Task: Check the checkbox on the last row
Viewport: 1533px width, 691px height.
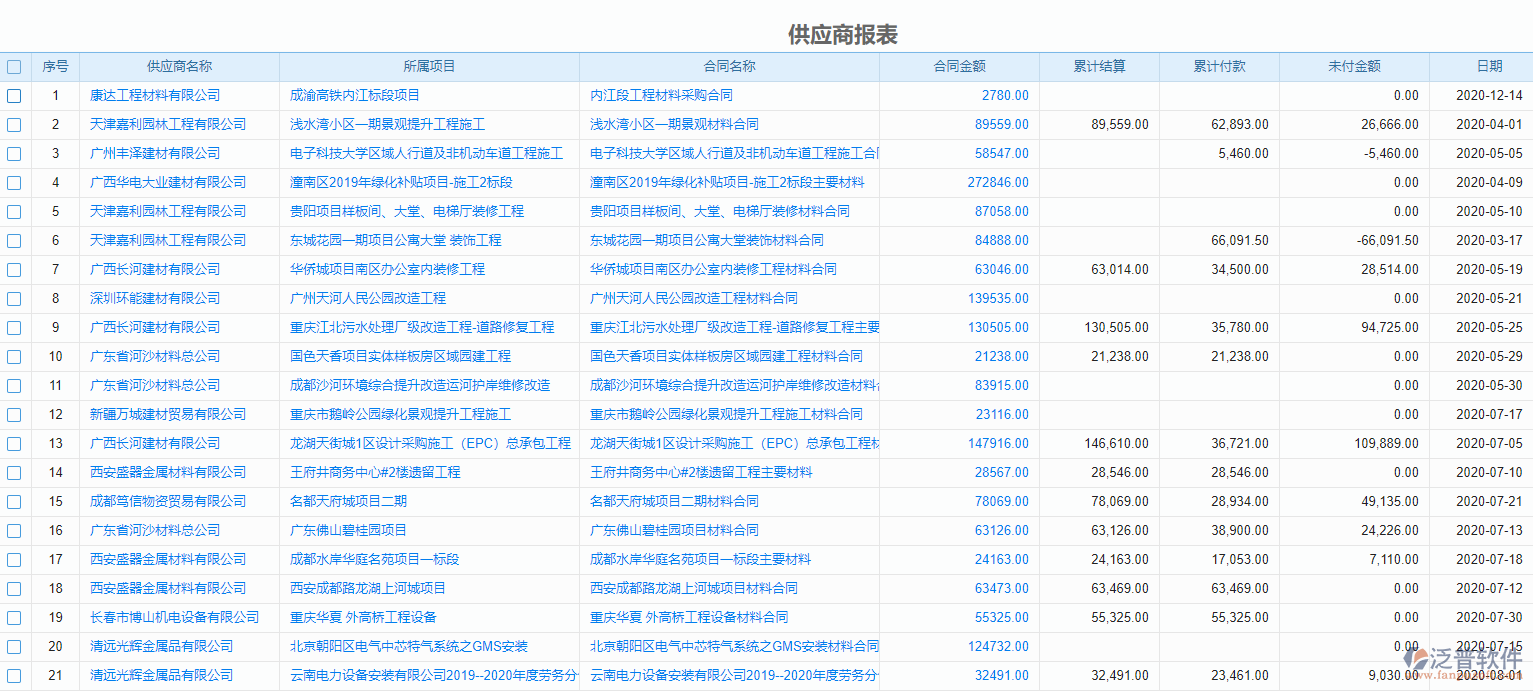Action: coord(14,675)
